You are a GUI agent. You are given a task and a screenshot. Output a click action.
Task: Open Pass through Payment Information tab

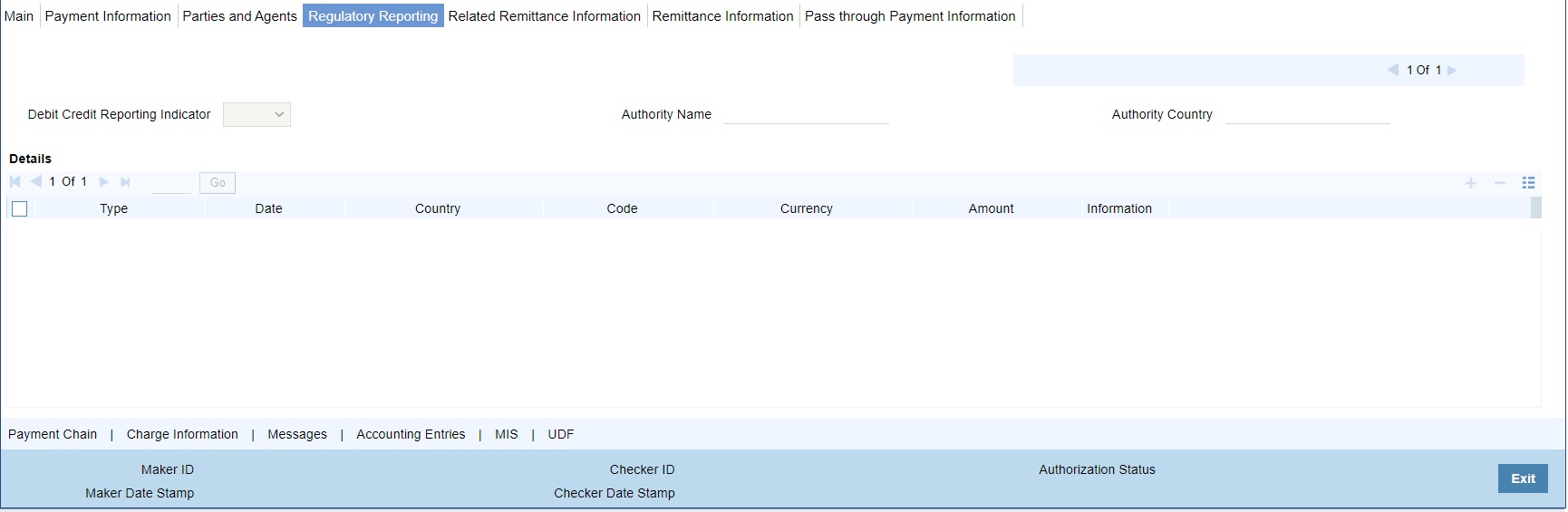(x=910, y=16)
